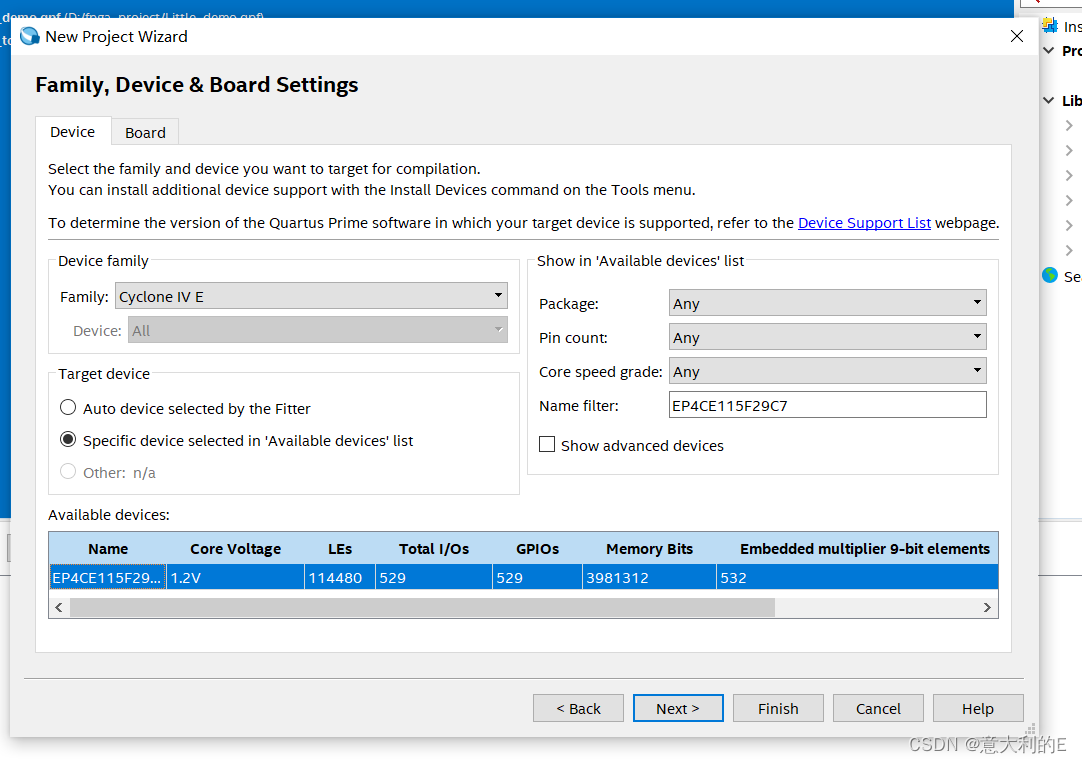This screenshot has width=1082, height=763.
Task: Select the Device tab
Action: click(x=72, y=132)
